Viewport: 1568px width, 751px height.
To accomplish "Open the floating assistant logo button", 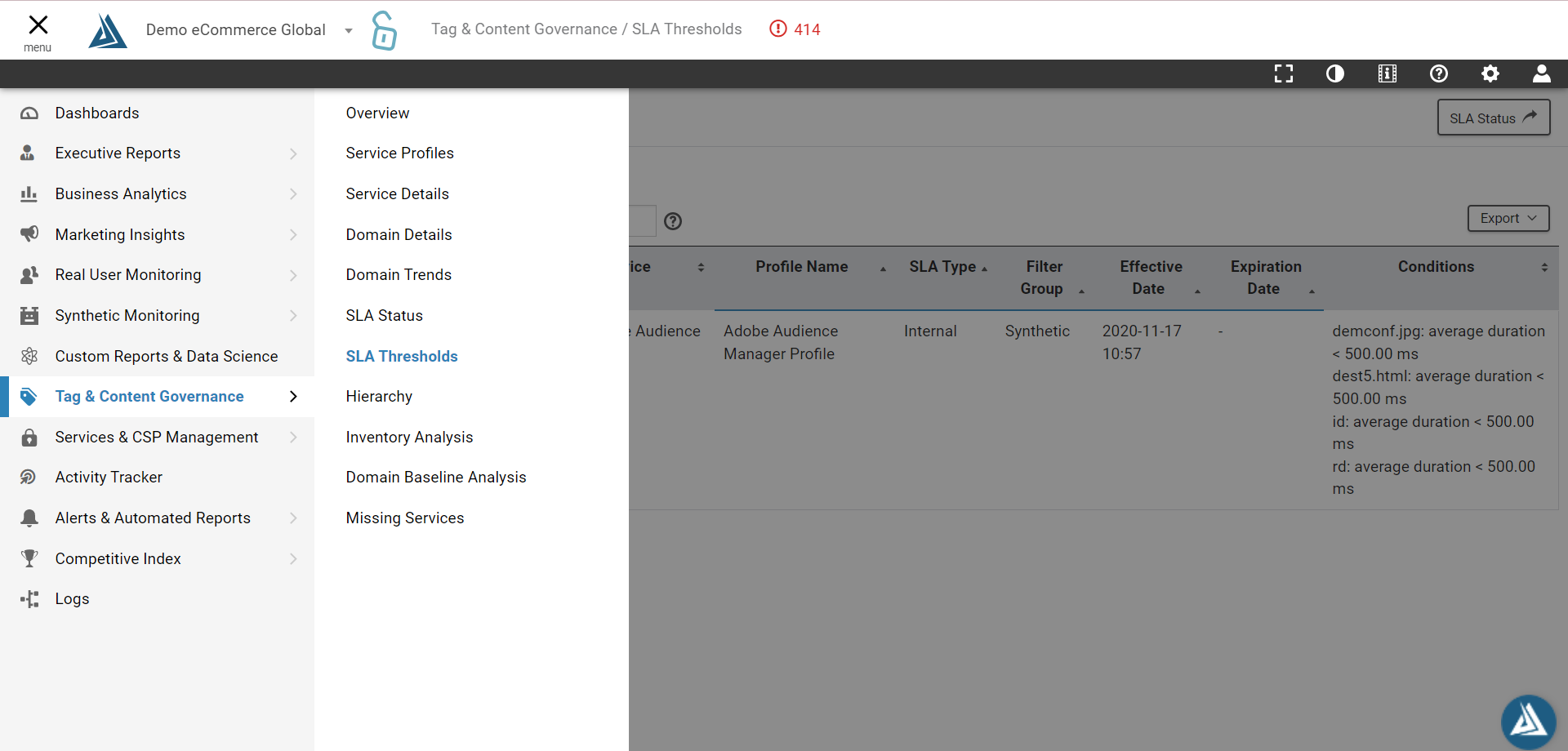I will point(1529,722).
